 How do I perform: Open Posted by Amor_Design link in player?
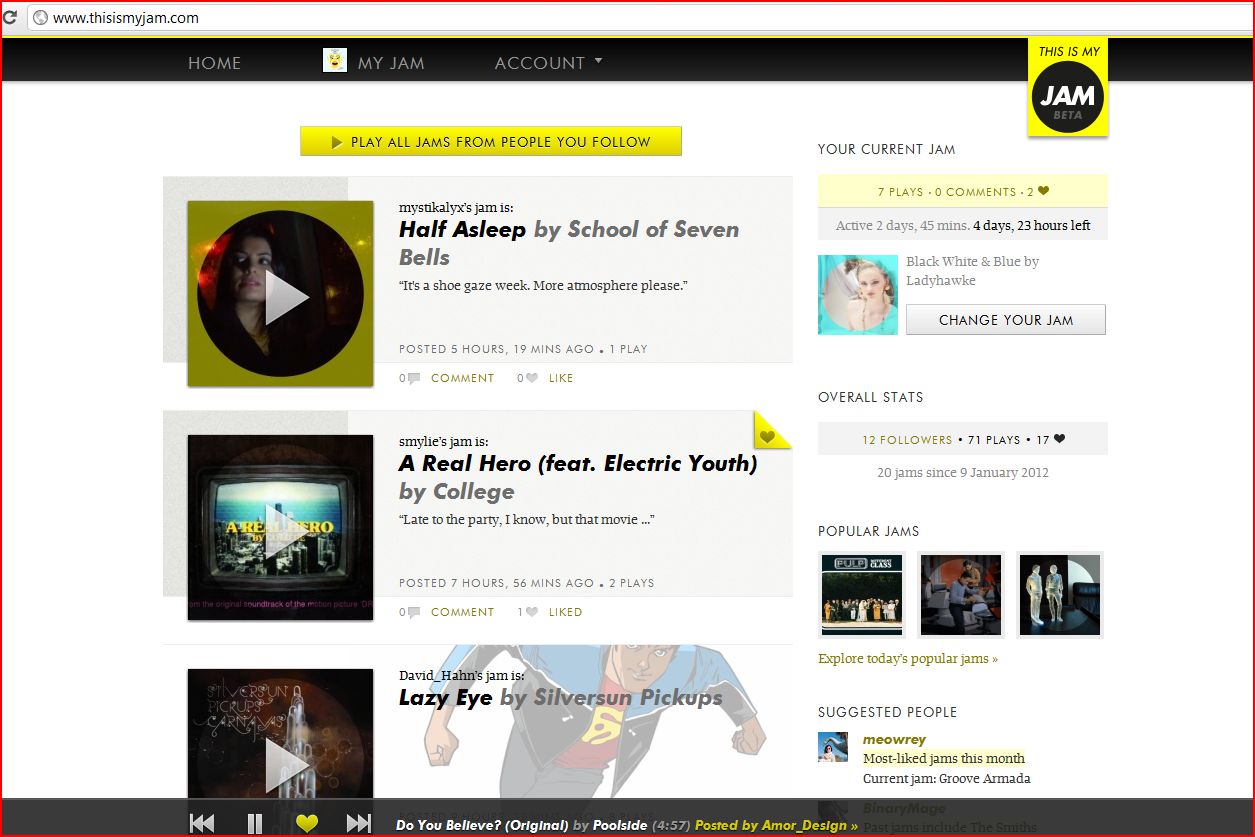tap(776, 826)
